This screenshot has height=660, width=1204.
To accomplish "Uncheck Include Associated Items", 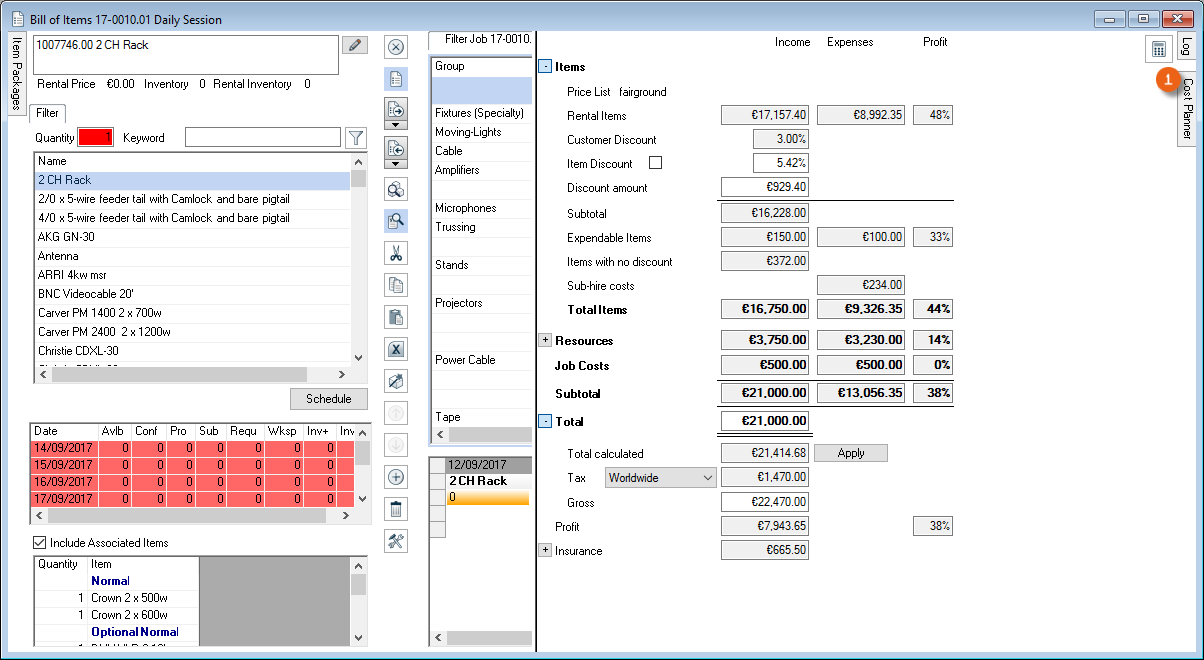I will (40, 543).
